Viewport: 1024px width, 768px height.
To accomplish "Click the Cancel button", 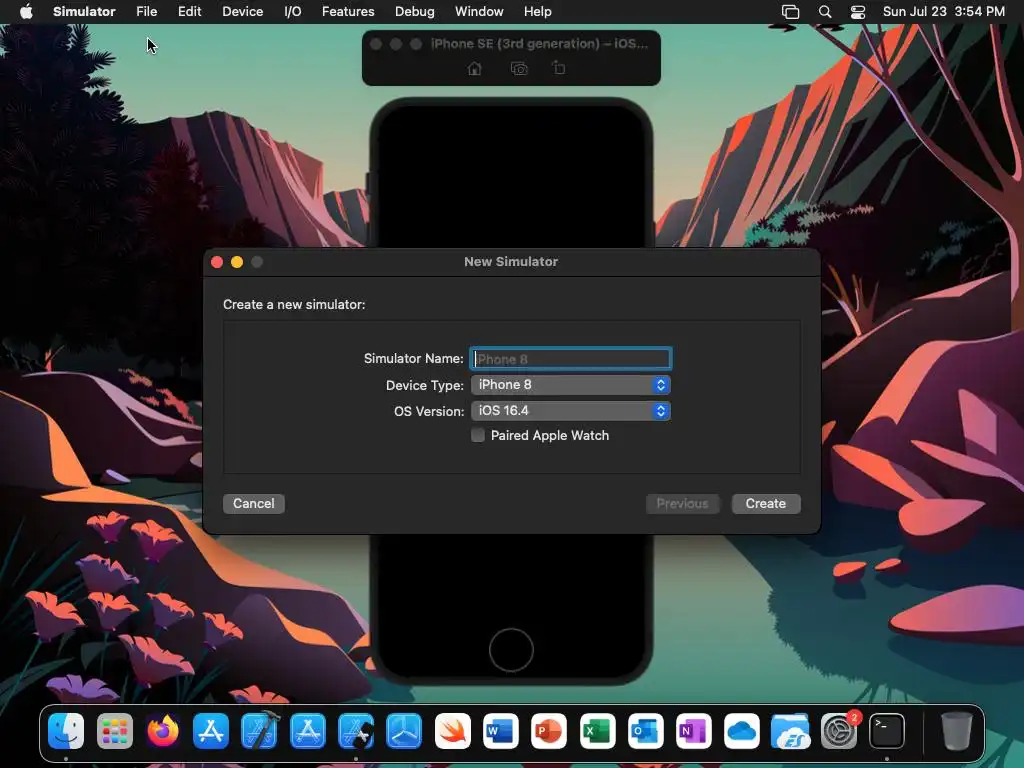I will (x=253, y=504).
